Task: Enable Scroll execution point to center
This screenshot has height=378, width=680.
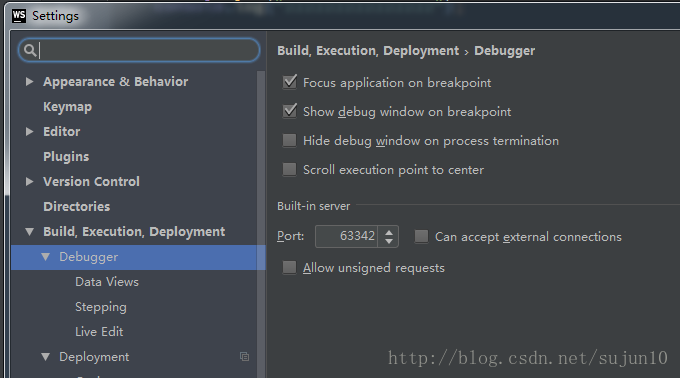Action: point(289,169)
